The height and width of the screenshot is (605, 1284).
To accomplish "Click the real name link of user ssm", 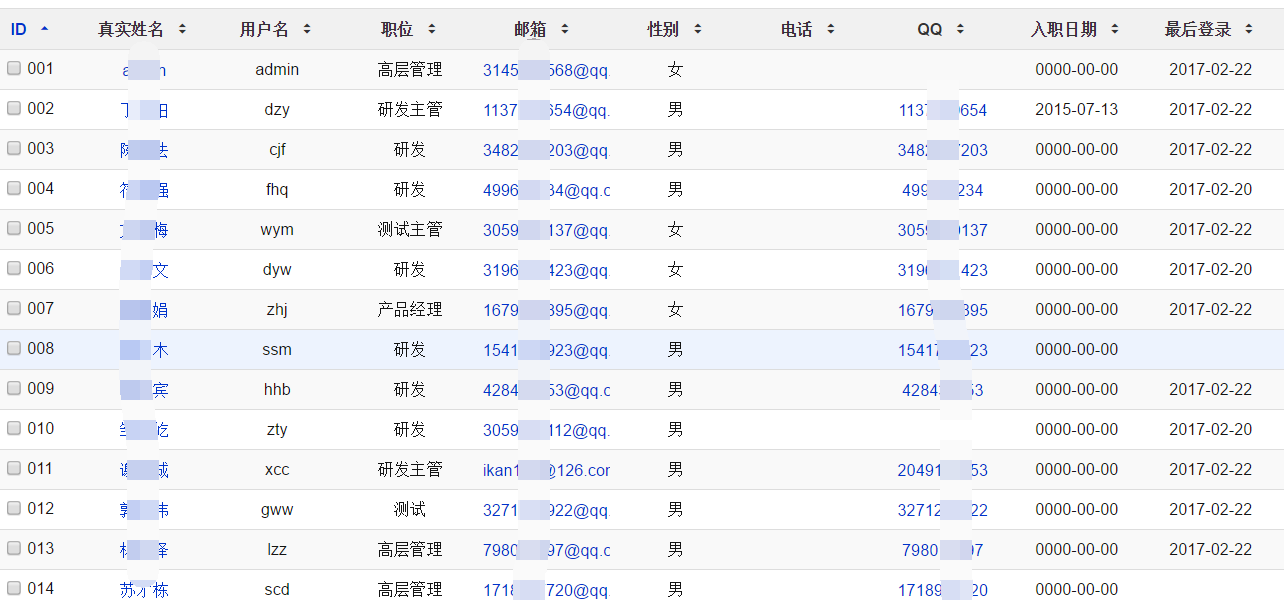I will pyautogui.click(x=144, y=350).
